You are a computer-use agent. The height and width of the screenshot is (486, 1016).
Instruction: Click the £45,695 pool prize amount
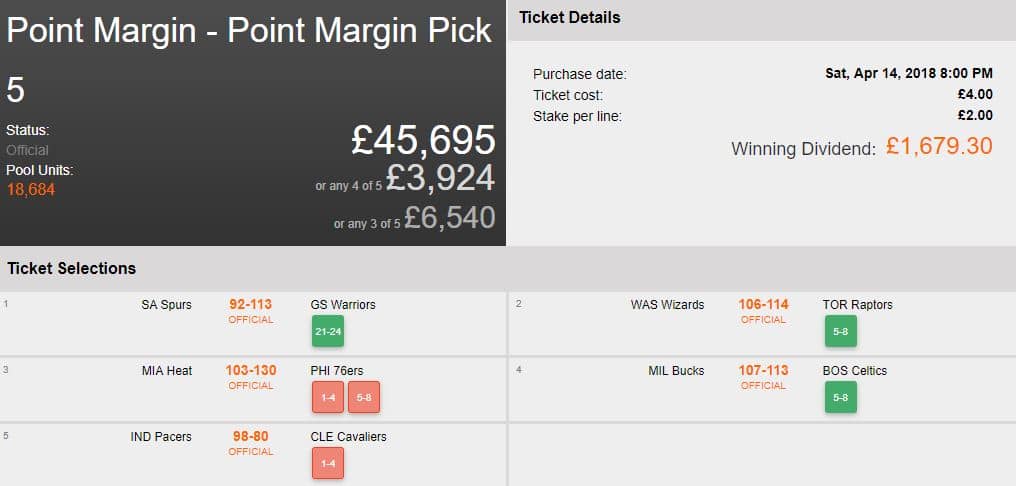[x=423, y=141]
